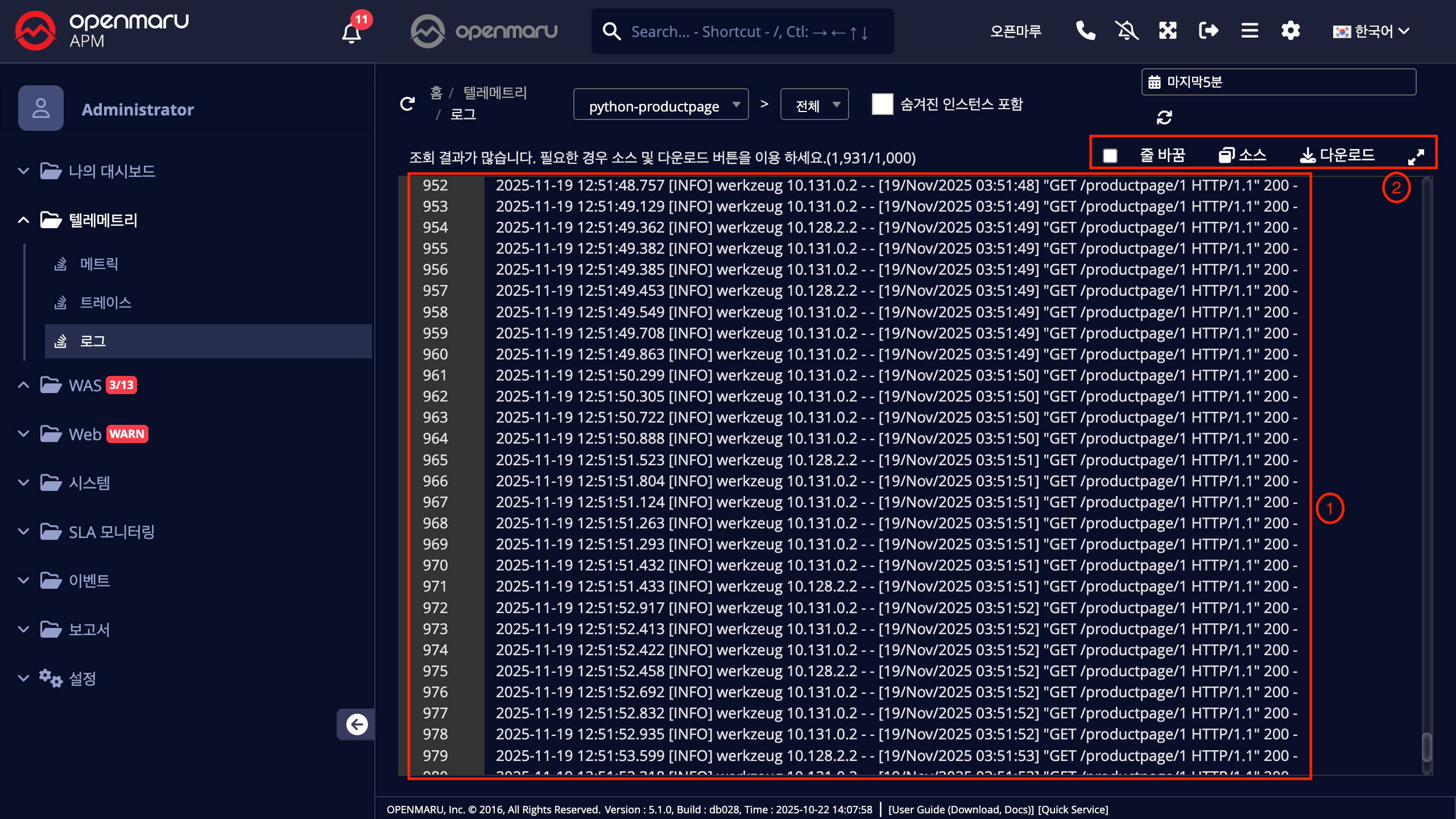Select 트레이스 in the telemetry menu

pyautogui.click(x=106, y=303)
